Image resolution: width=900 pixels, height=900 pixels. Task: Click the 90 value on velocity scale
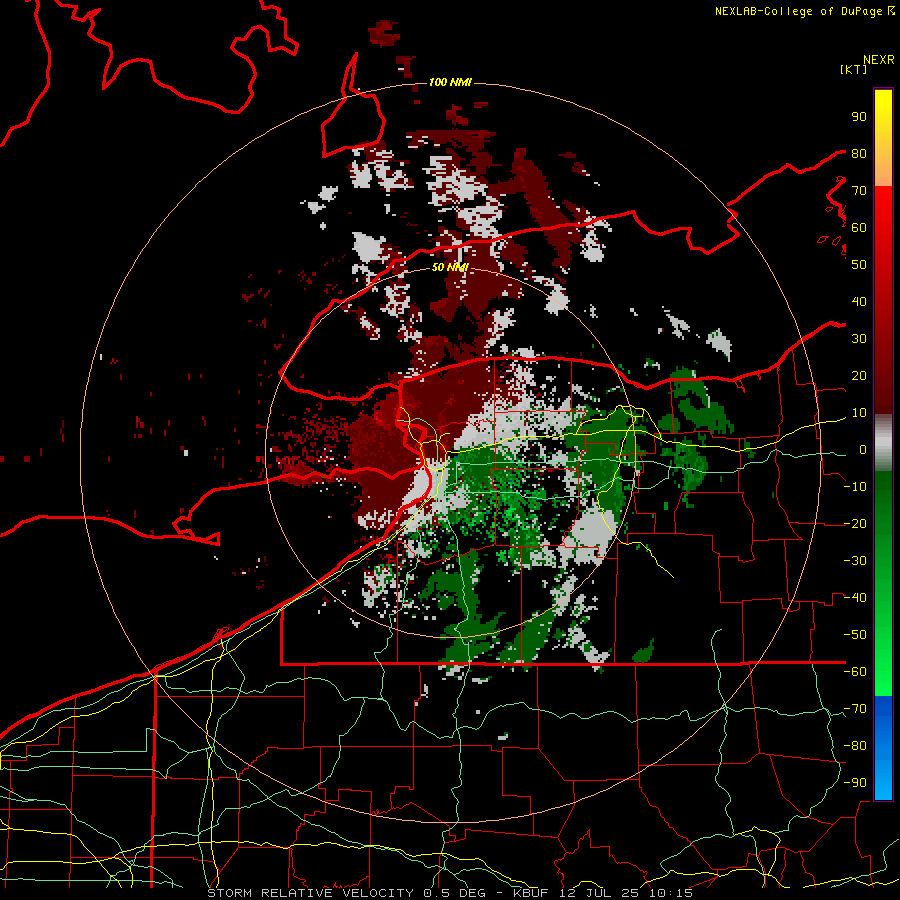[859, 117]
